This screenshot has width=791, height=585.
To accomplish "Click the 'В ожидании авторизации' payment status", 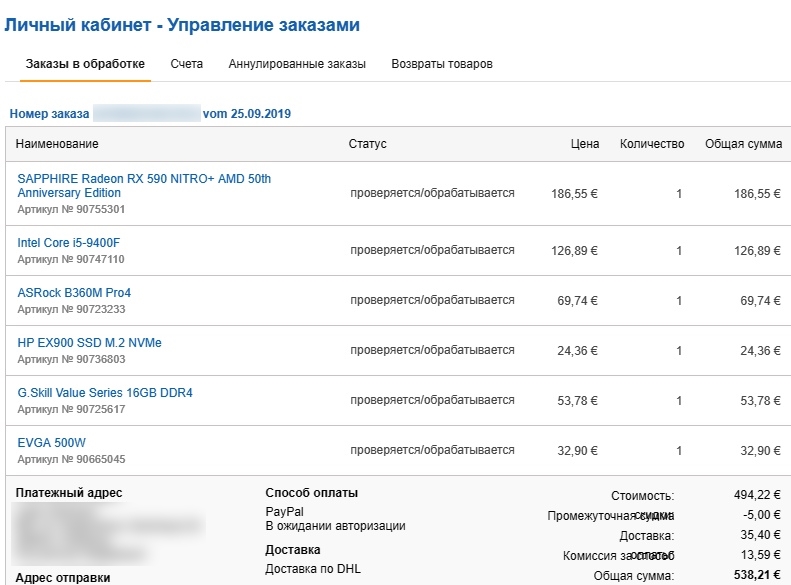I will point(335,525).
